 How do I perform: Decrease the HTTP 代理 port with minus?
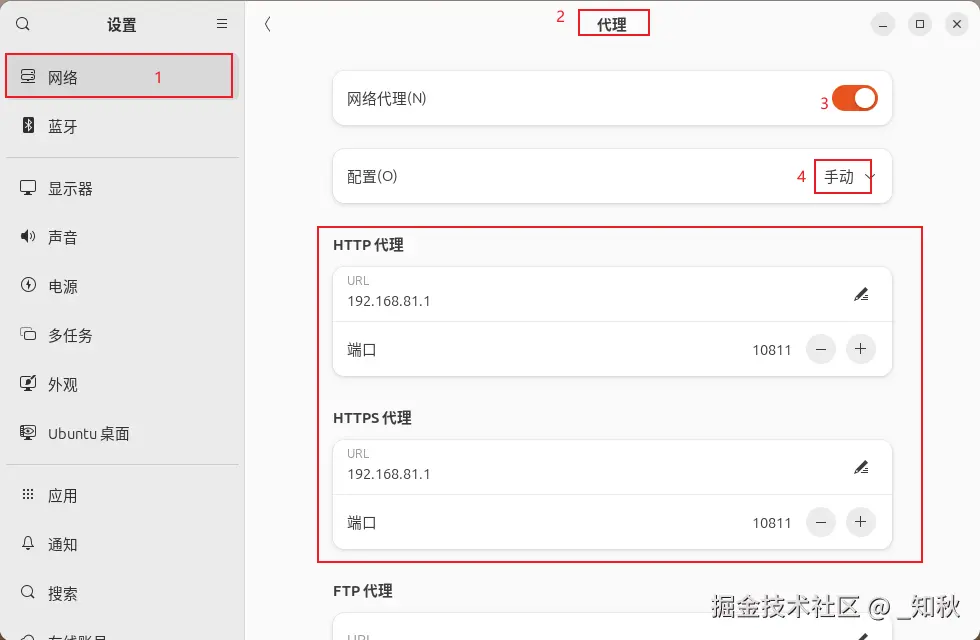click(821, 349)
